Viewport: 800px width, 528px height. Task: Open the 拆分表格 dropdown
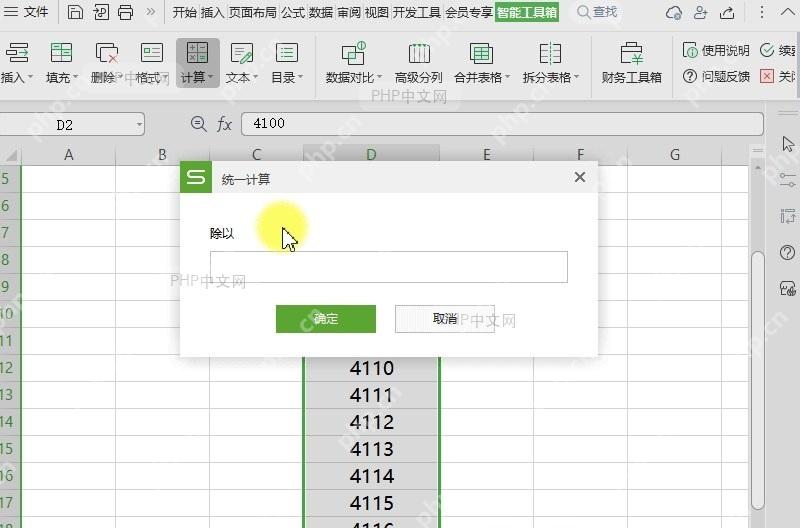click(551, 63)
